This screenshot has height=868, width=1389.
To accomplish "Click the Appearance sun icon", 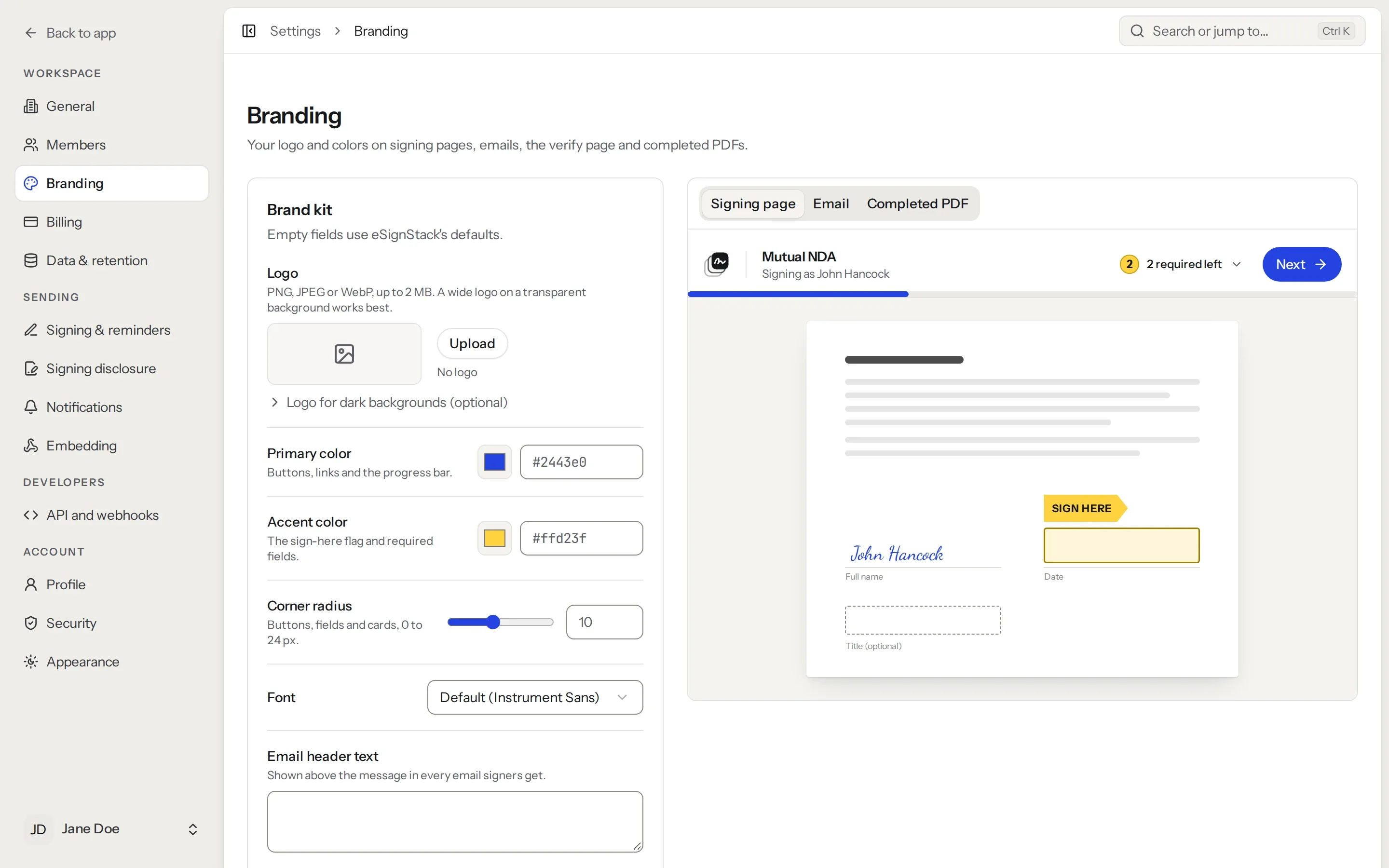I will 30,661.
